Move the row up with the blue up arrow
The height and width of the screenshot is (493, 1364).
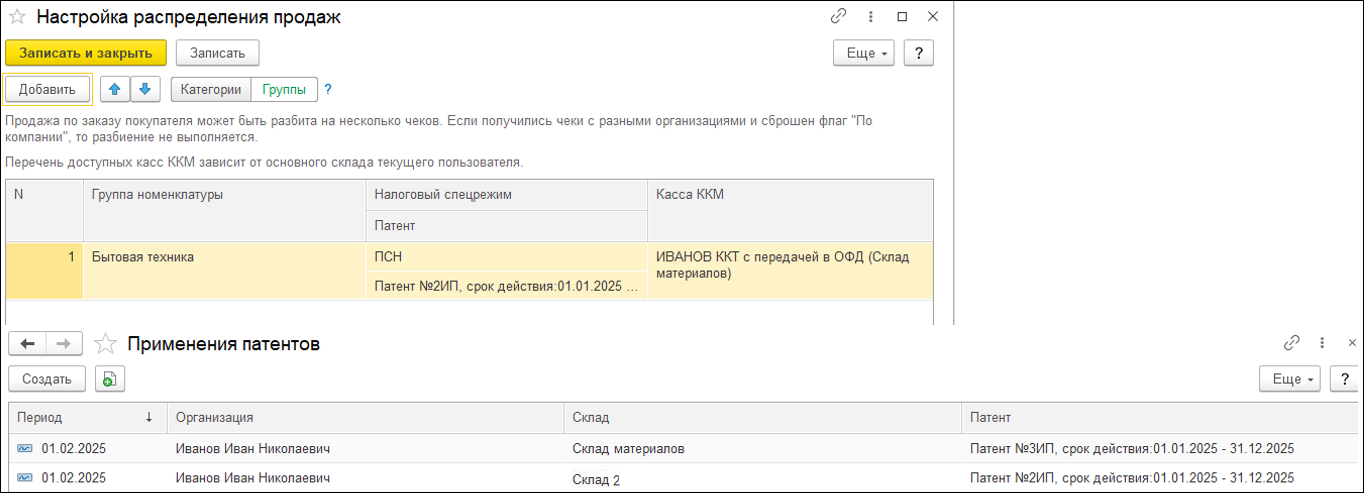pos(114,89)
